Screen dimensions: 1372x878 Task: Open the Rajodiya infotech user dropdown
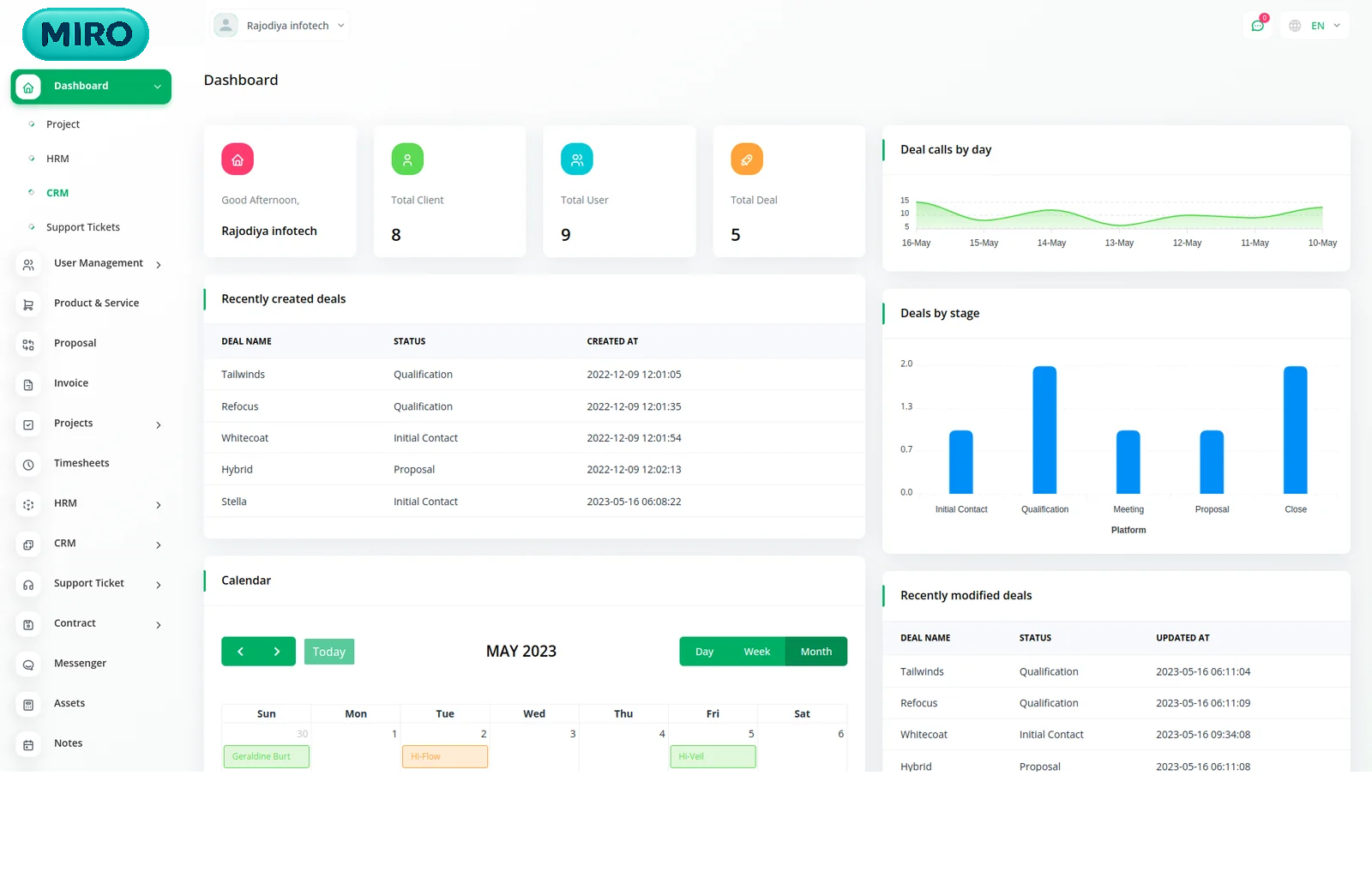pos(280,26)
